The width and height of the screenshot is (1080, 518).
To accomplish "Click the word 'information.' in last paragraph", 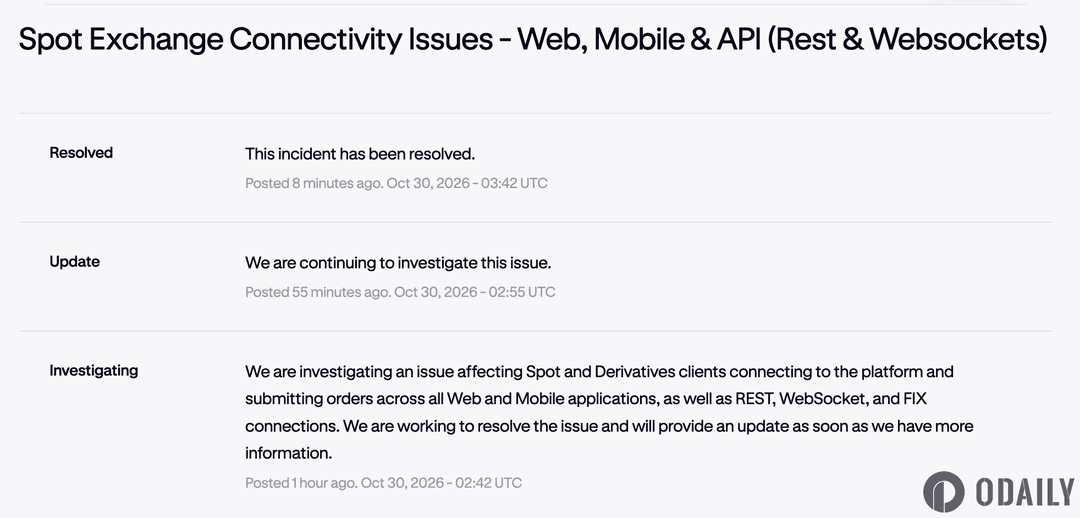I will click(289, 453).
